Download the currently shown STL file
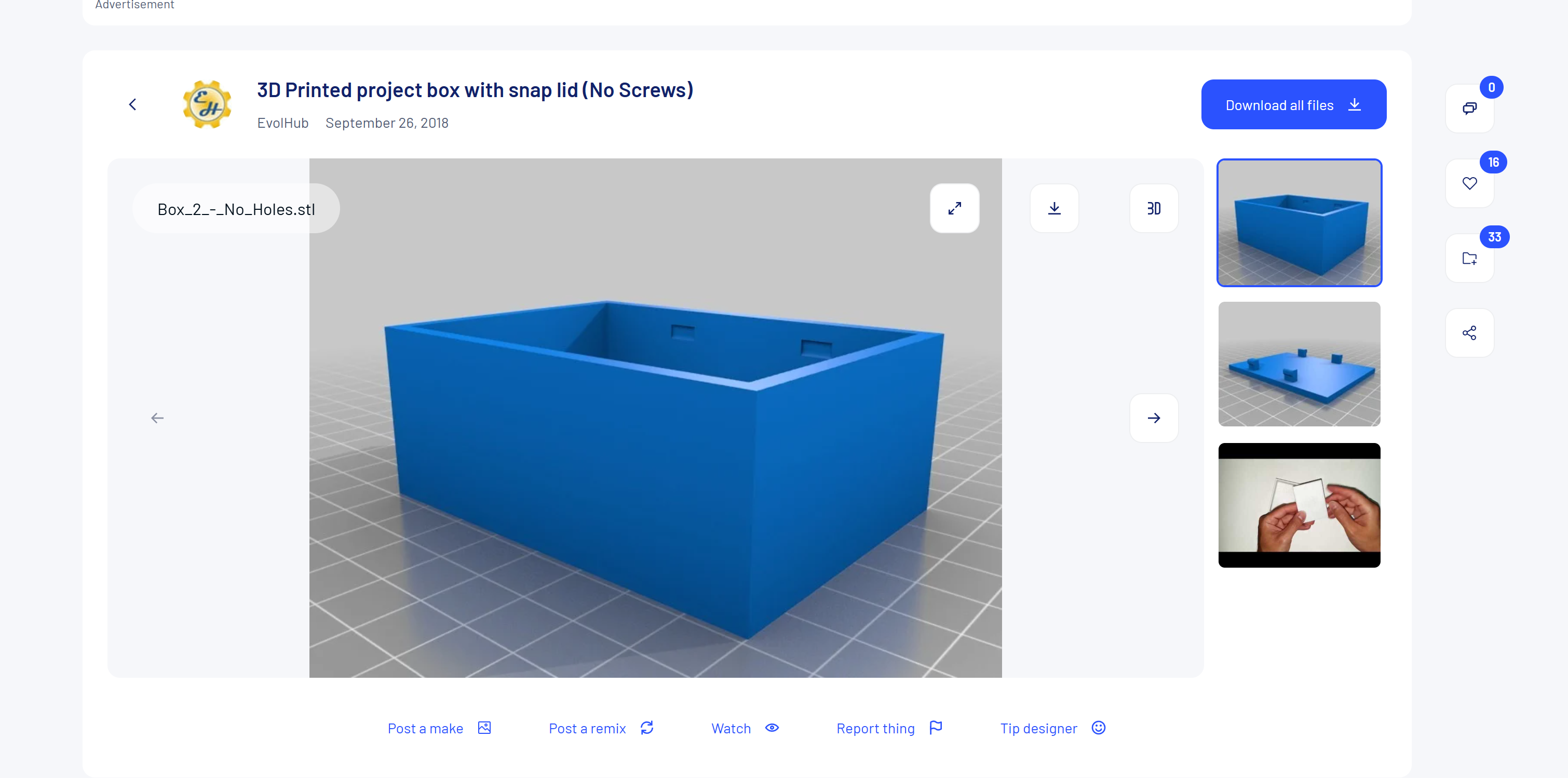Image resolution: width=1568 pixels, height=778 pixels. point(1055,208)
